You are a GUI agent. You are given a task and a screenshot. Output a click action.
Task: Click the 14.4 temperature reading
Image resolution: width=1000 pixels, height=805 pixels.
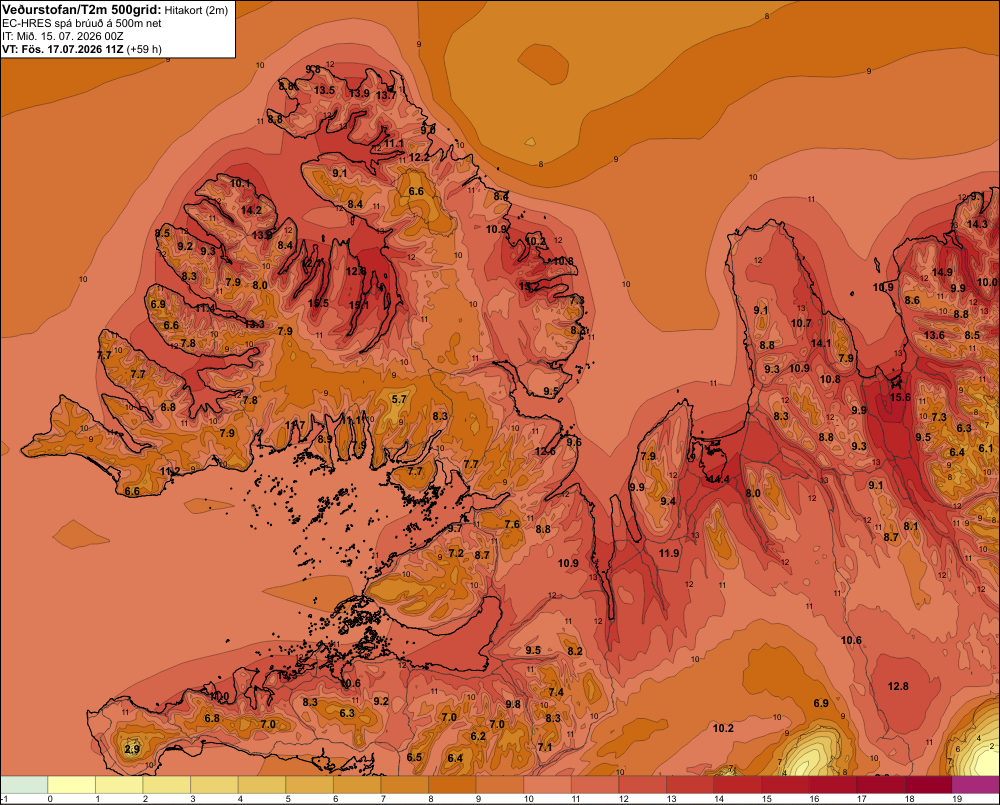pos(718,479)
